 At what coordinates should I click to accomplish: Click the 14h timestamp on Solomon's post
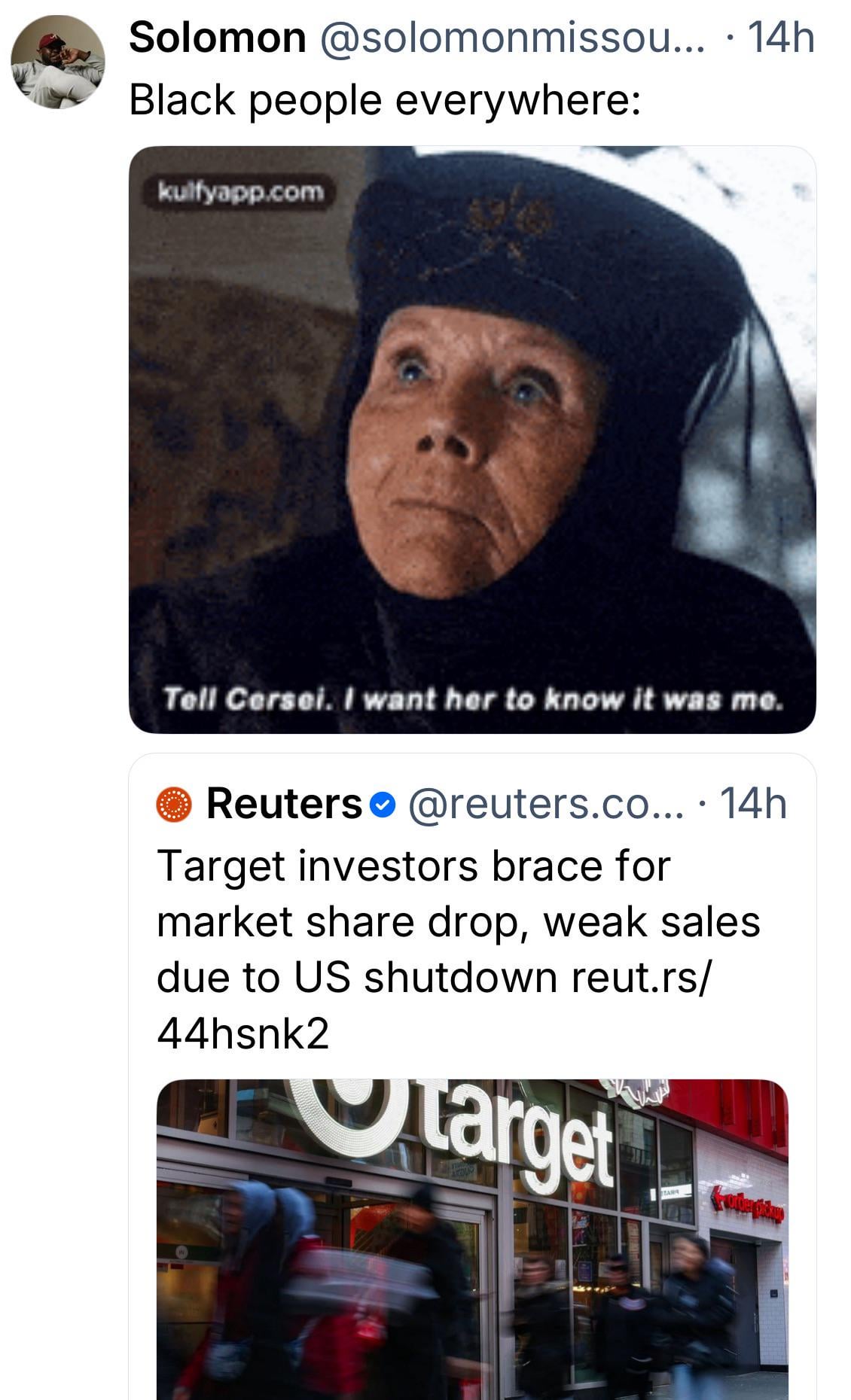781,38
